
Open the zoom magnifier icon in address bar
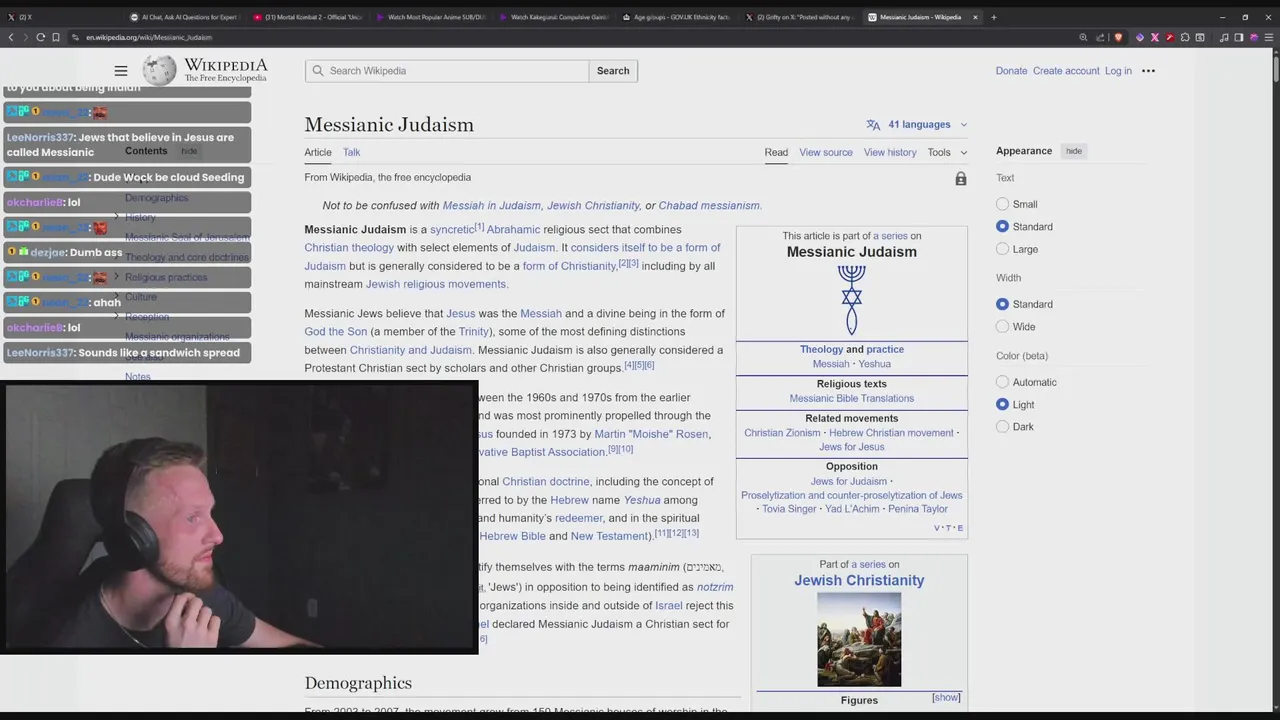point(1083,37)
